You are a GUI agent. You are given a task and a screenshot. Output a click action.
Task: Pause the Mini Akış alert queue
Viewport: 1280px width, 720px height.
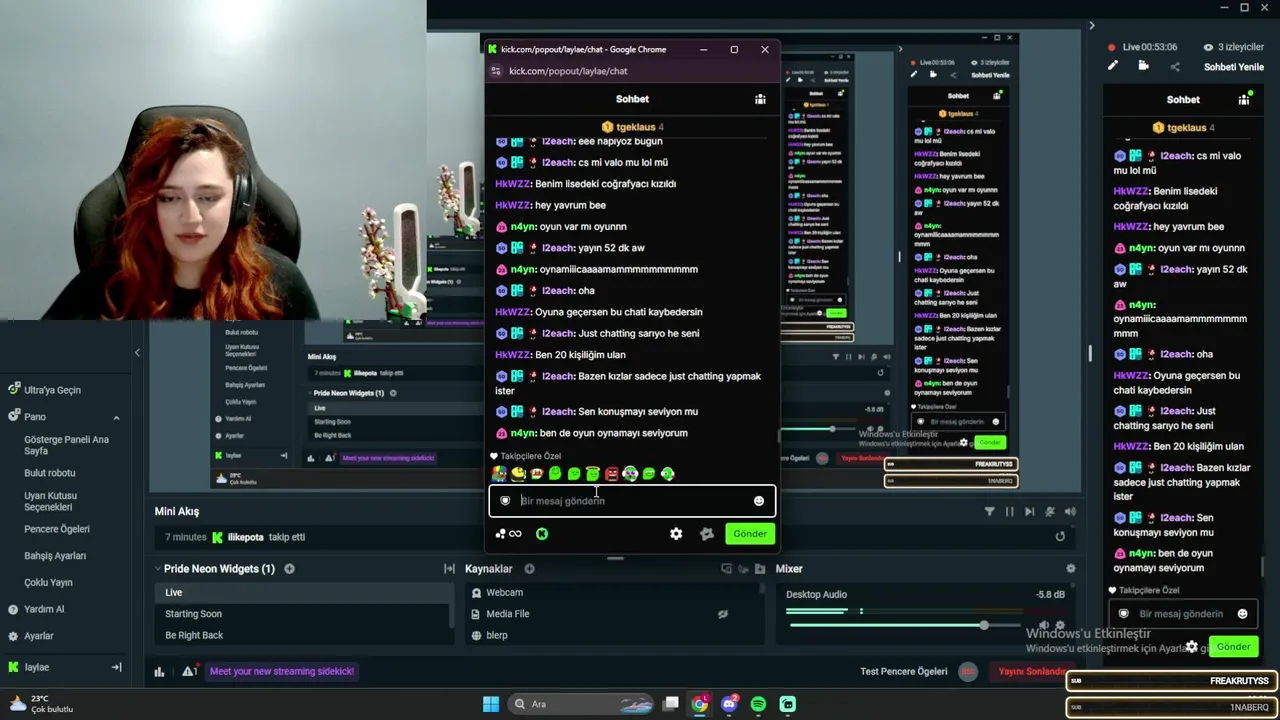(x=1009, y=512)
